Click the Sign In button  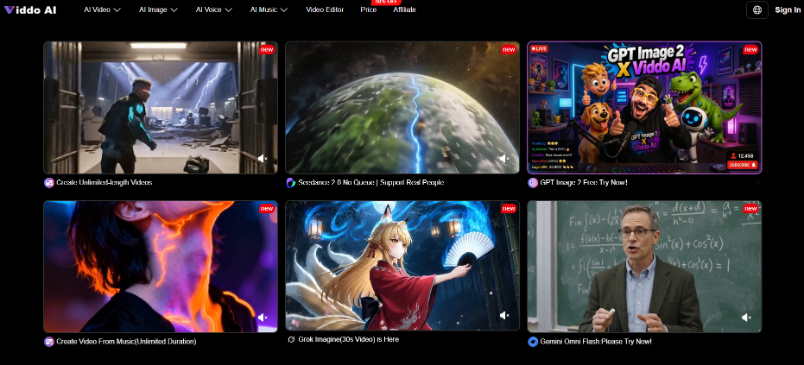coord(787,10)
